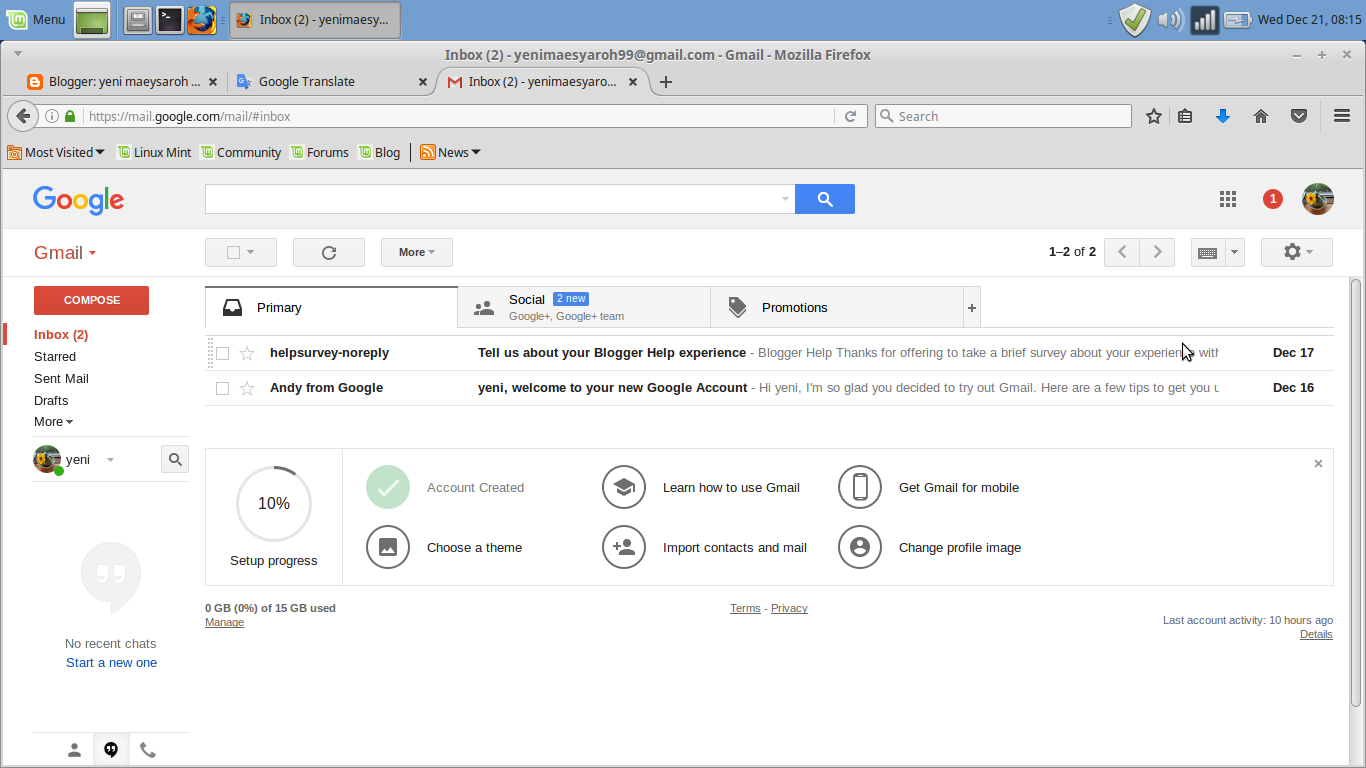
Task: Switch to the Google Translate browser tab
Action: (x=332, y=81)
